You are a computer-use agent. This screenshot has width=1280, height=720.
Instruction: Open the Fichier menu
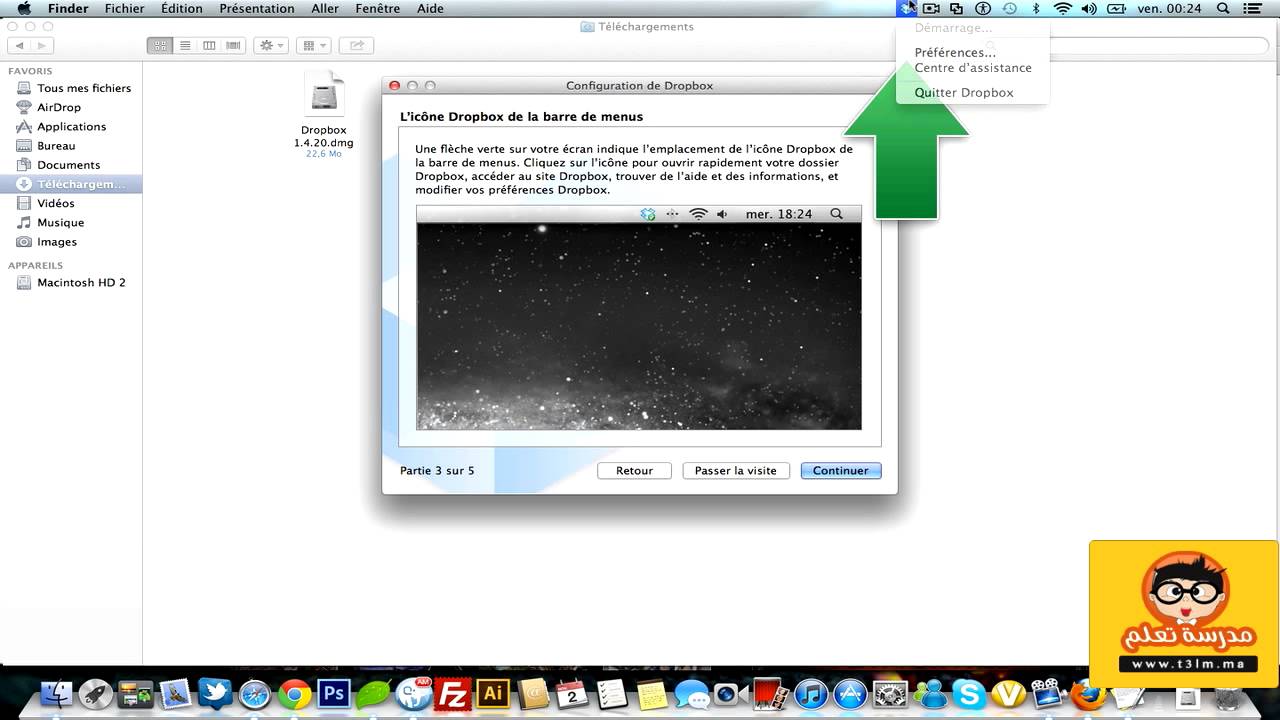coord(124,8)
